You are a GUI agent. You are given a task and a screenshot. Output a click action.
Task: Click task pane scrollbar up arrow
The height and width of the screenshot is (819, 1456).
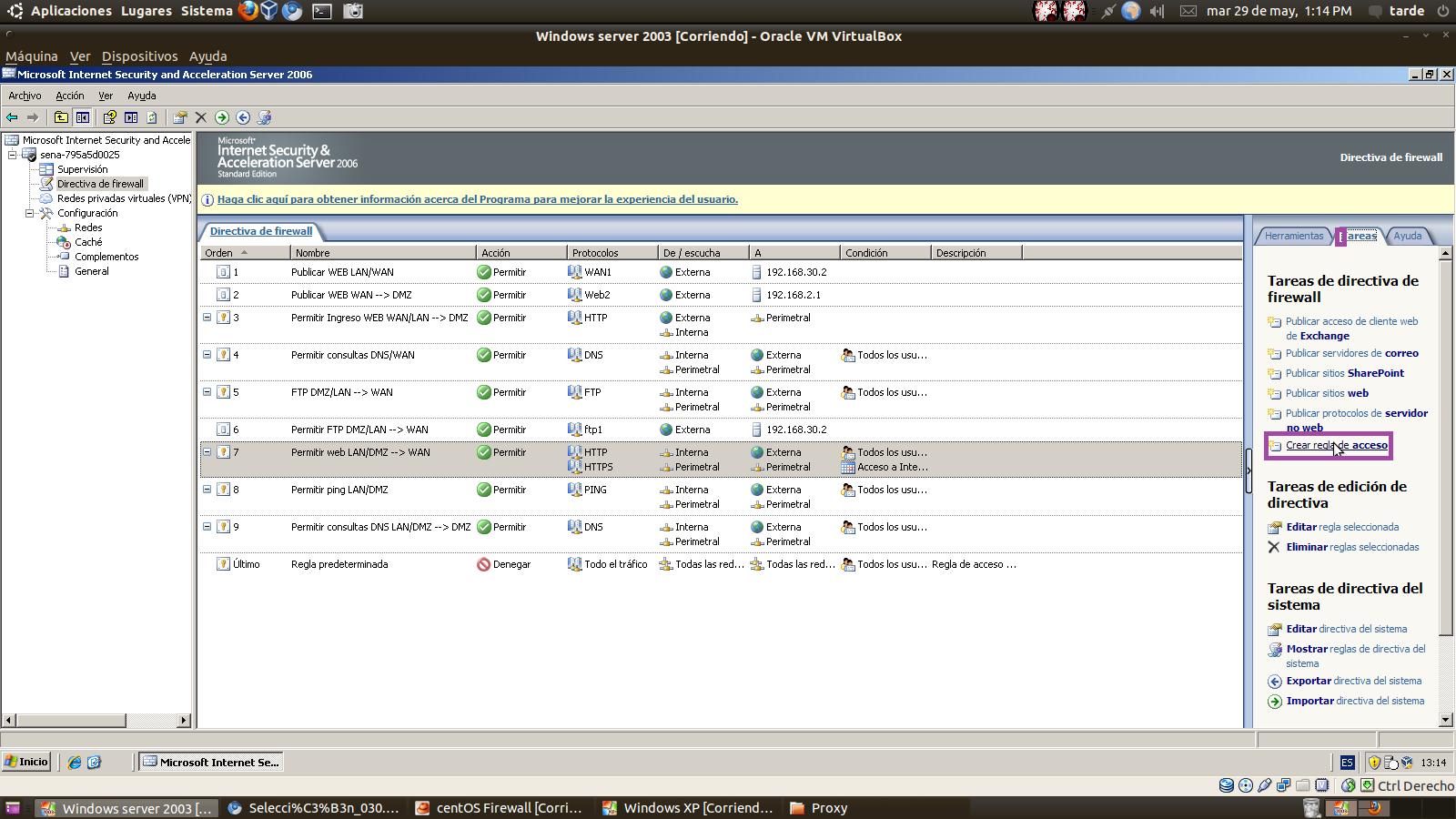(x=1446, y=254)
